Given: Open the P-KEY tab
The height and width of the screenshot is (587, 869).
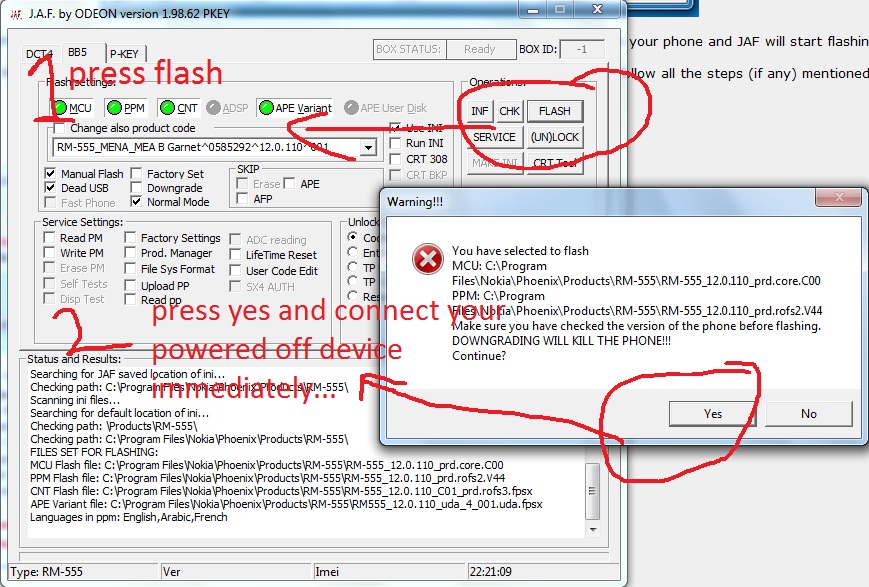Looking at the screenshot, I should pyautogui.click(x=124, y=54).
